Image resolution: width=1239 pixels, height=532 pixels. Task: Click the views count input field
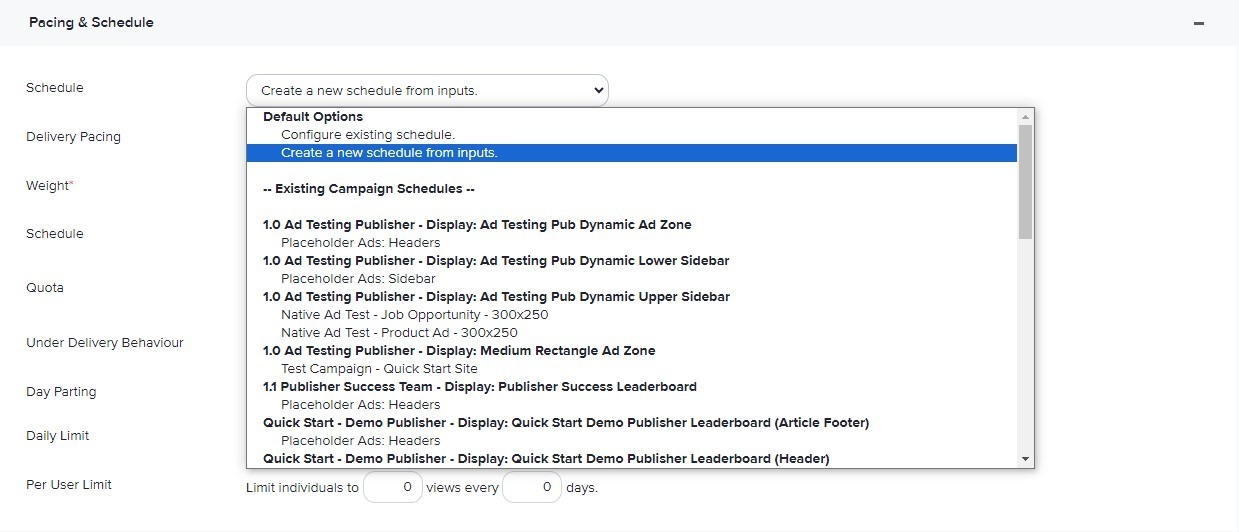pos(392,488)
